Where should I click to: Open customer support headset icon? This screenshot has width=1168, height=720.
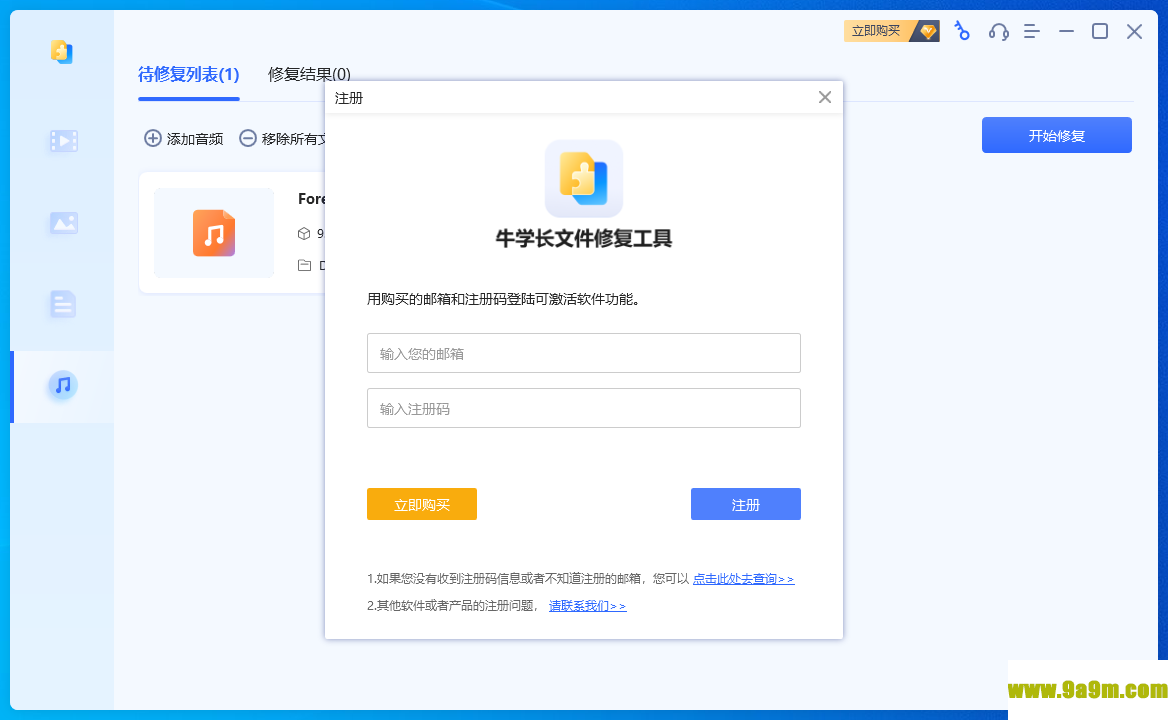pos(998,31)
